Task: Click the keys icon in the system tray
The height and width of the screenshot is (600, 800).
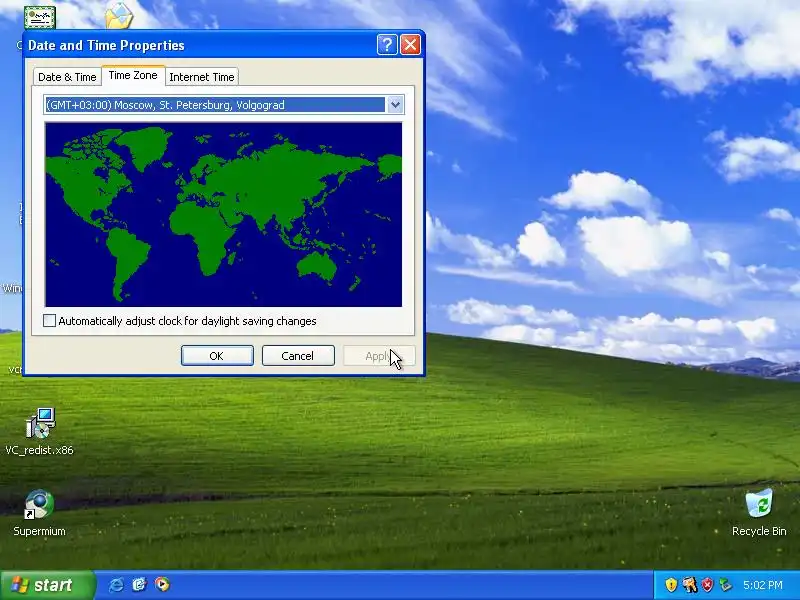Action: tap(689, 585)
